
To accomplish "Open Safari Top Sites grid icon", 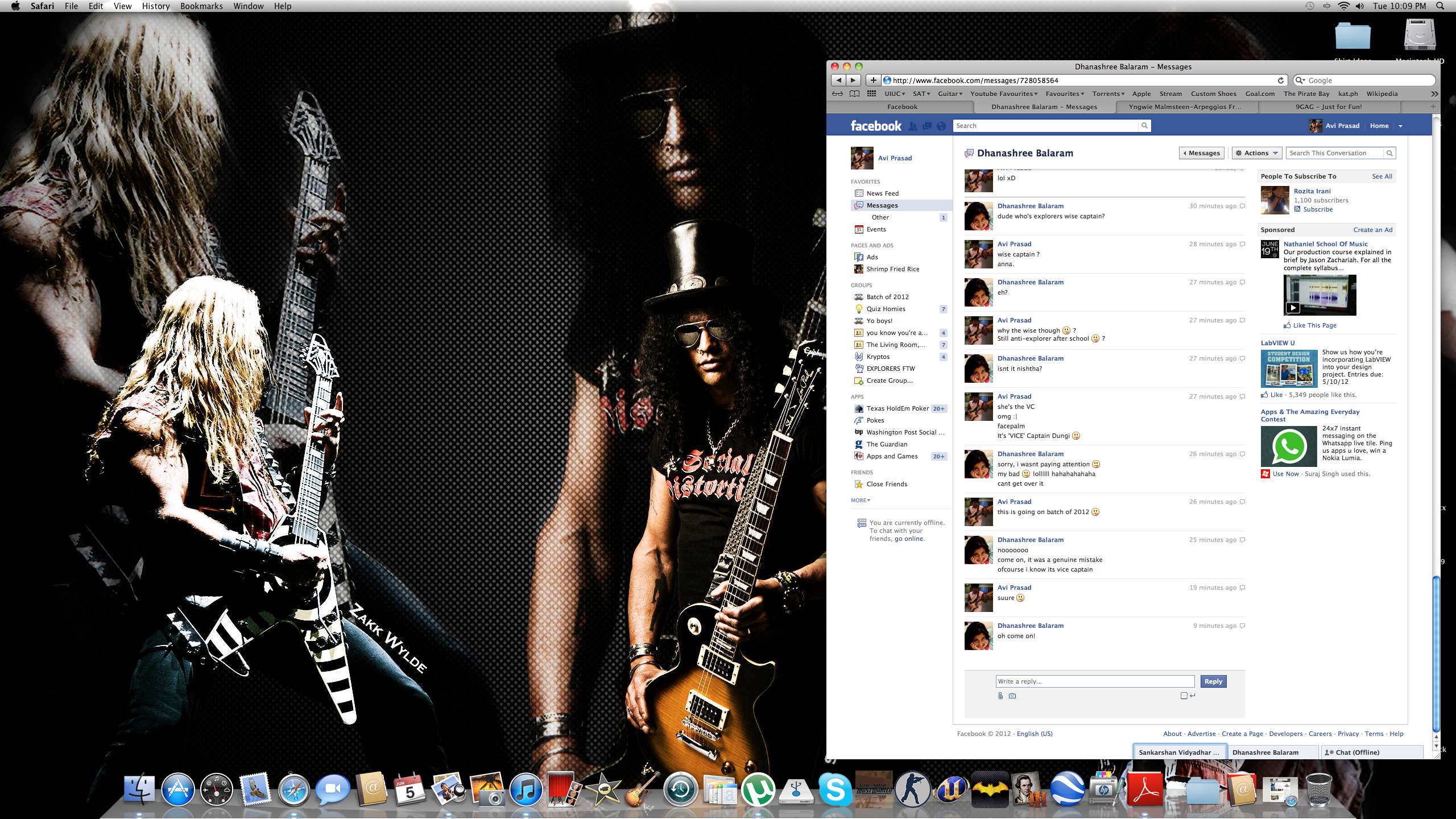I will [x=871, y=94].
